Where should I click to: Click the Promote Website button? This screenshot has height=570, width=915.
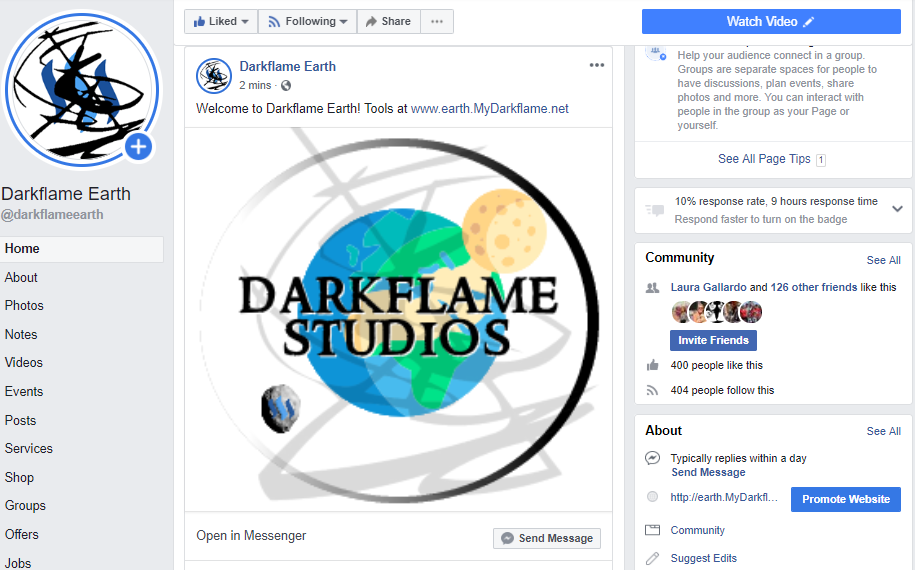pos(846,499)
